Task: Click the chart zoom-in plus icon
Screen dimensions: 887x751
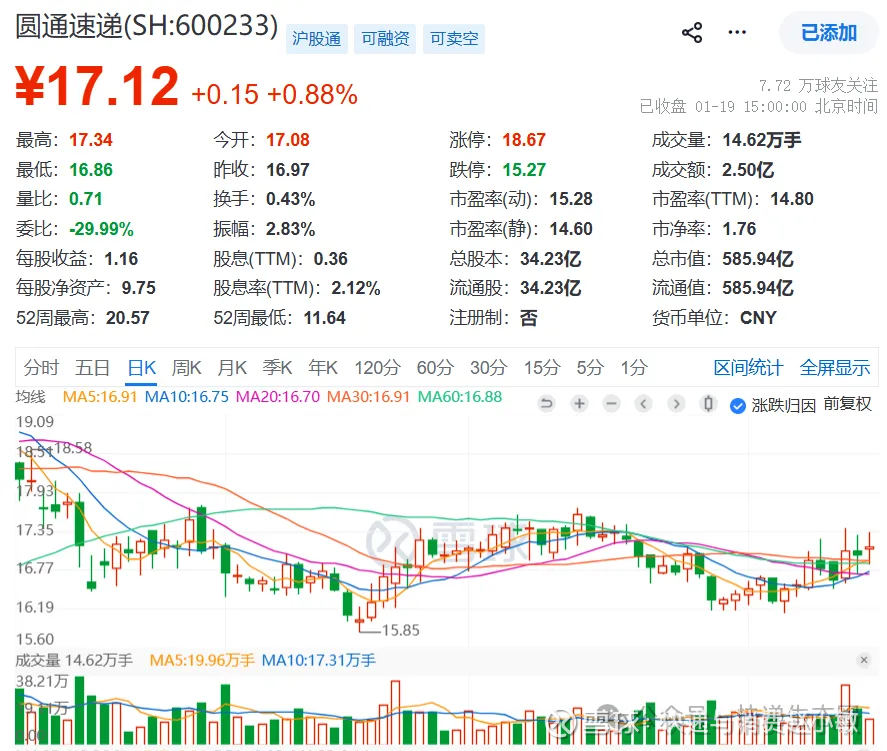Action: [x=579, y=404]
